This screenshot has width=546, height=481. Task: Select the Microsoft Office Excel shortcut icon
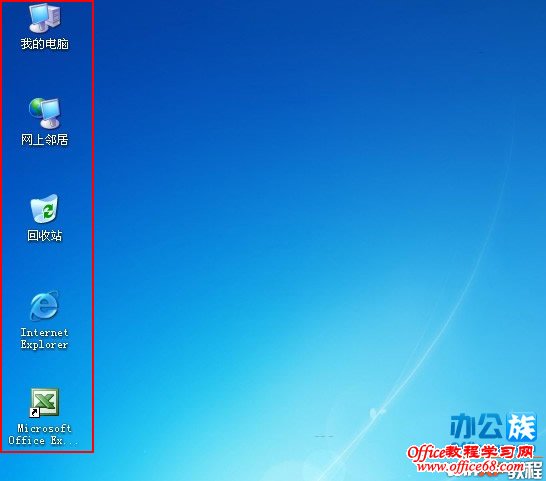[44, 403]
